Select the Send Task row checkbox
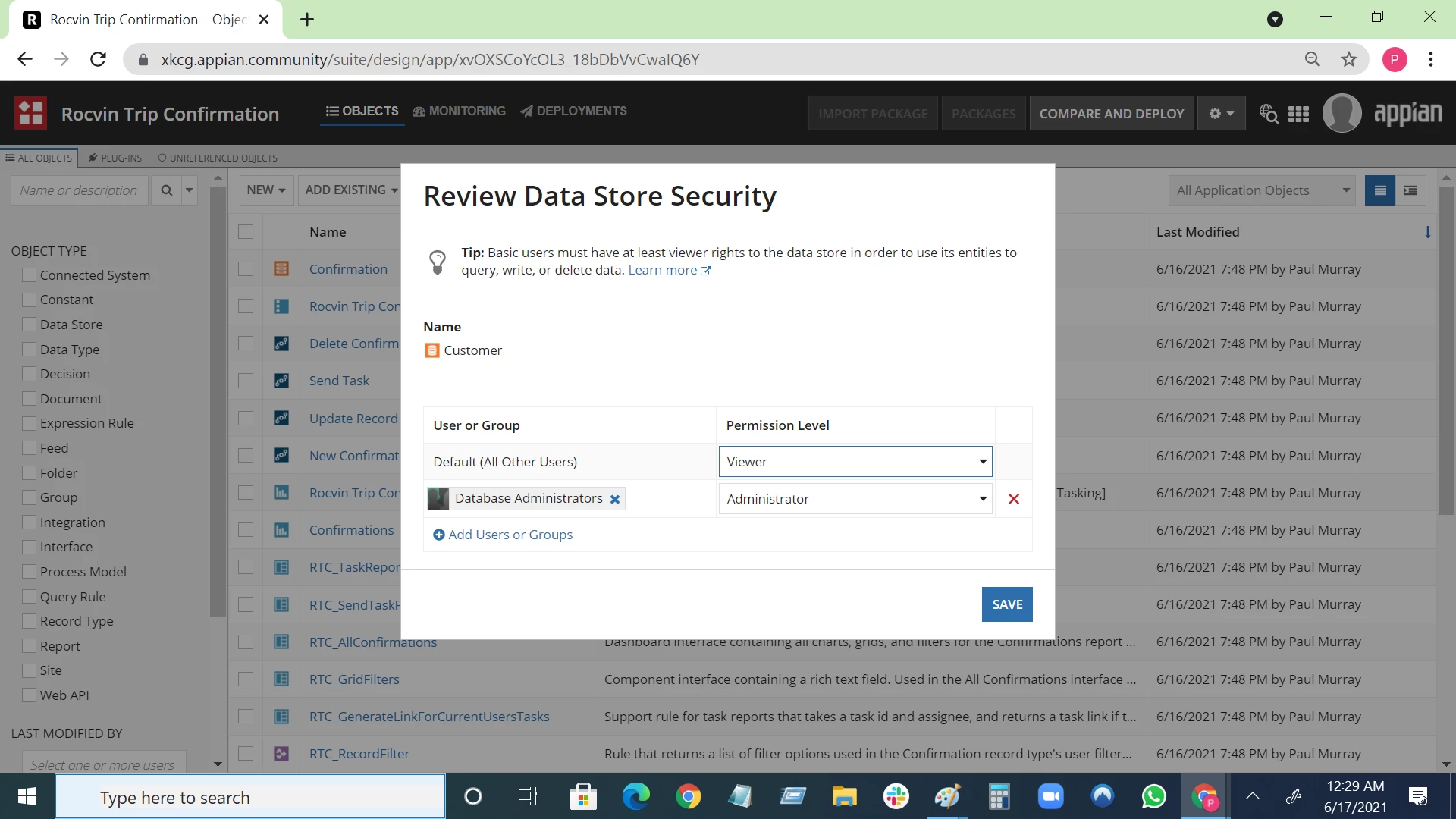 tap(246, 381)
